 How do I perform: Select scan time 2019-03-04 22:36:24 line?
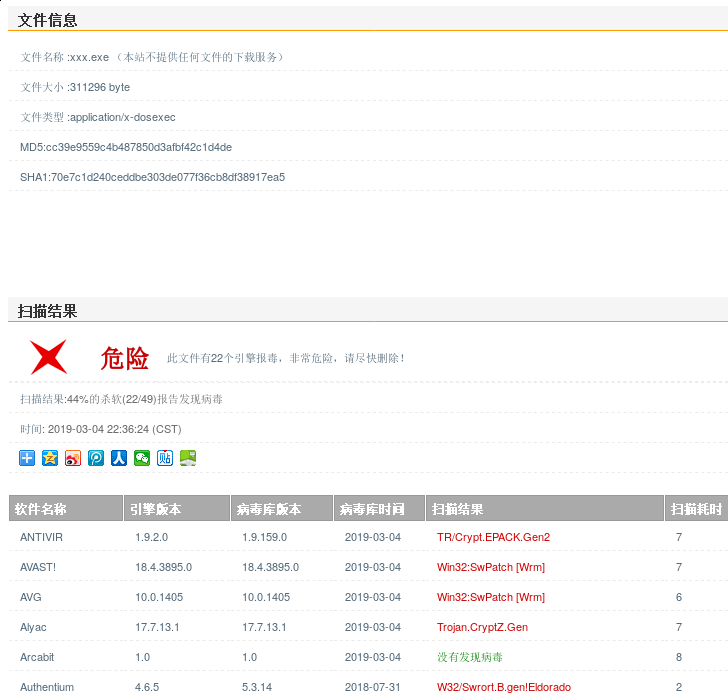click(101, 429)
